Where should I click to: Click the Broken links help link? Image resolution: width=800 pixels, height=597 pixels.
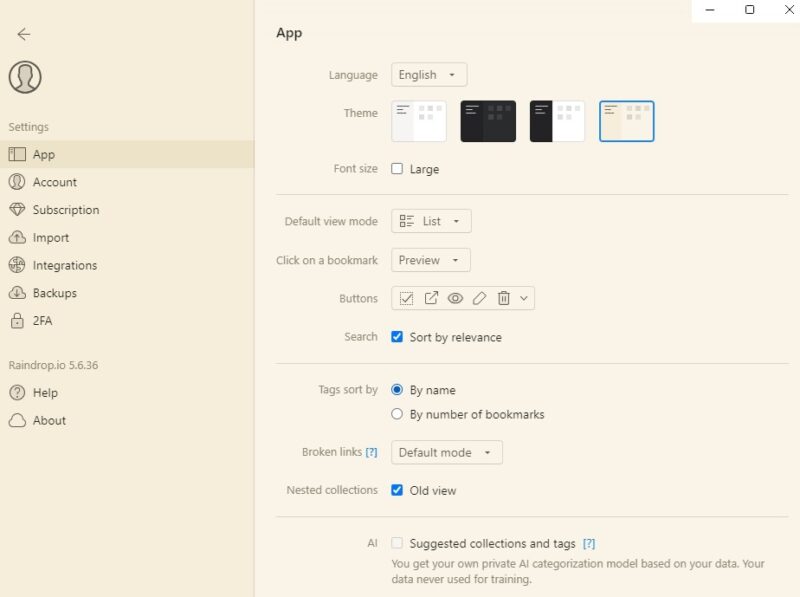372,452
